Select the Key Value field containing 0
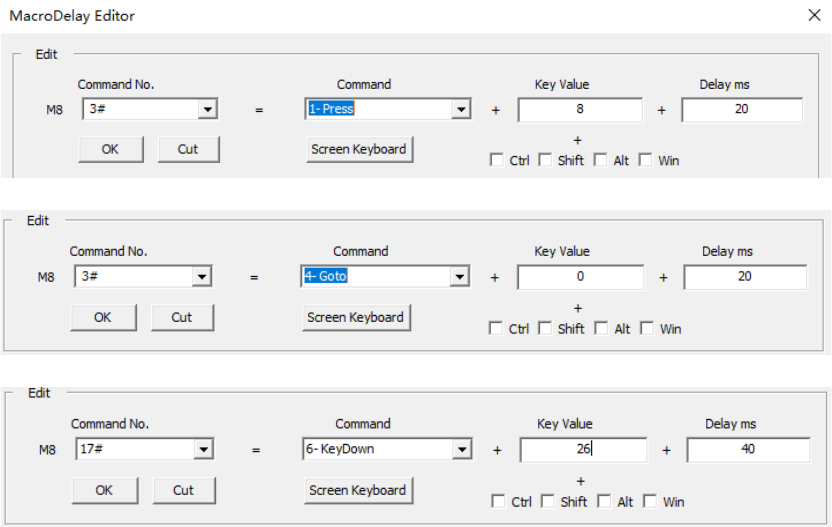Image resolution: width=832 pixels, height=527 pixels. click(580, 277)
